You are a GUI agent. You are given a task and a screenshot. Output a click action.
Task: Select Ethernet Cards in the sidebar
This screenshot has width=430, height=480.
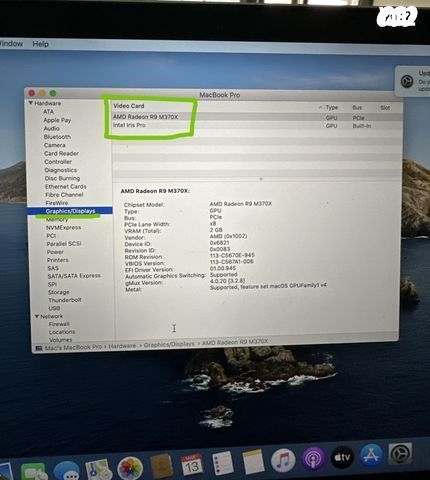pyautogui.click(x=66, y=187)
